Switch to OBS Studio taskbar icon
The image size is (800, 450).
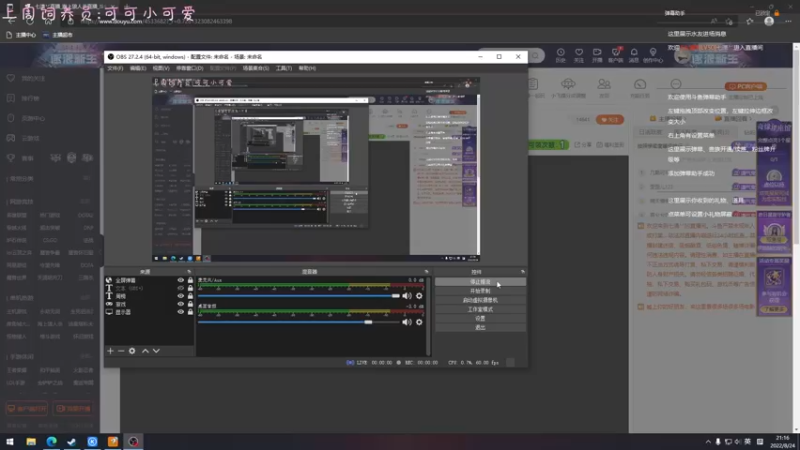(x=133, y=442)
